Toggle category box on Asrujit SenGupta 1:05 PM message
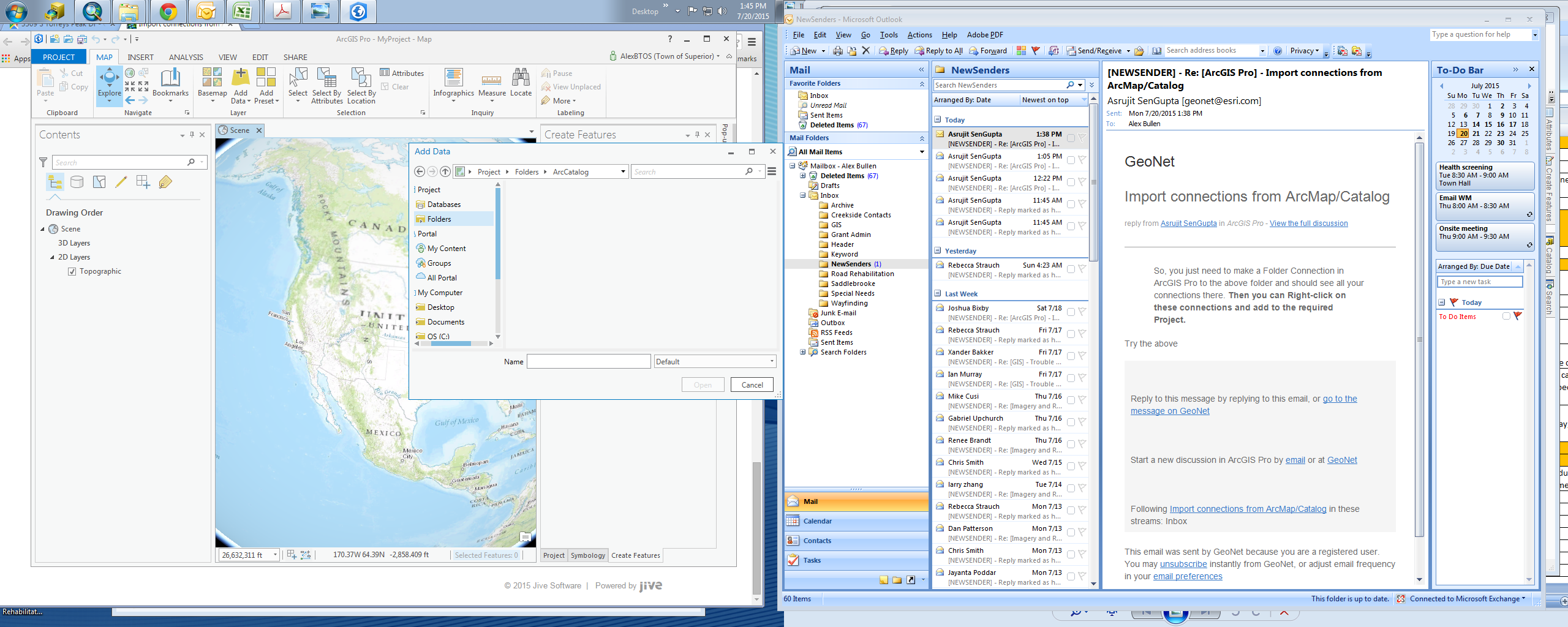1568x627 pixels. point(1071,160)
